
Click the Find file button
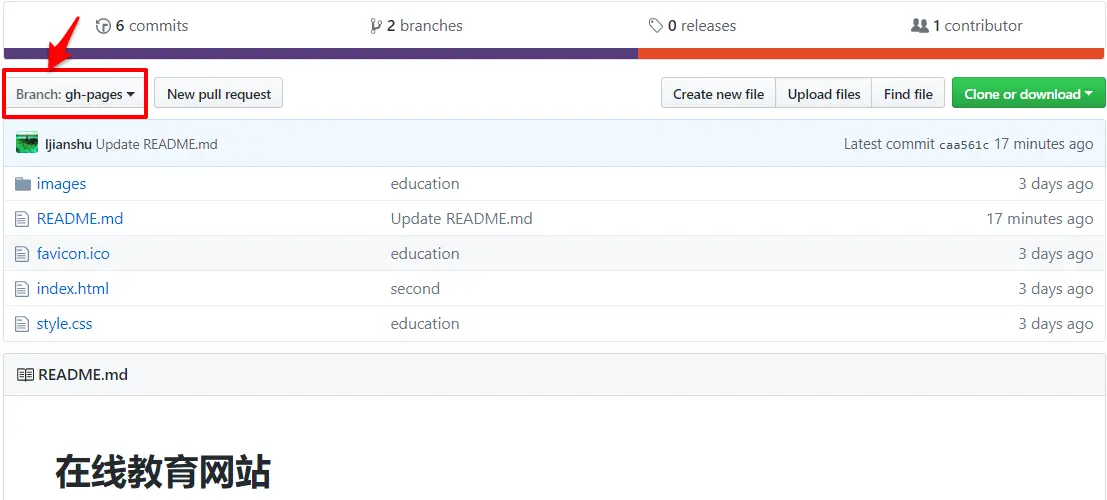[x=908, y=93]
